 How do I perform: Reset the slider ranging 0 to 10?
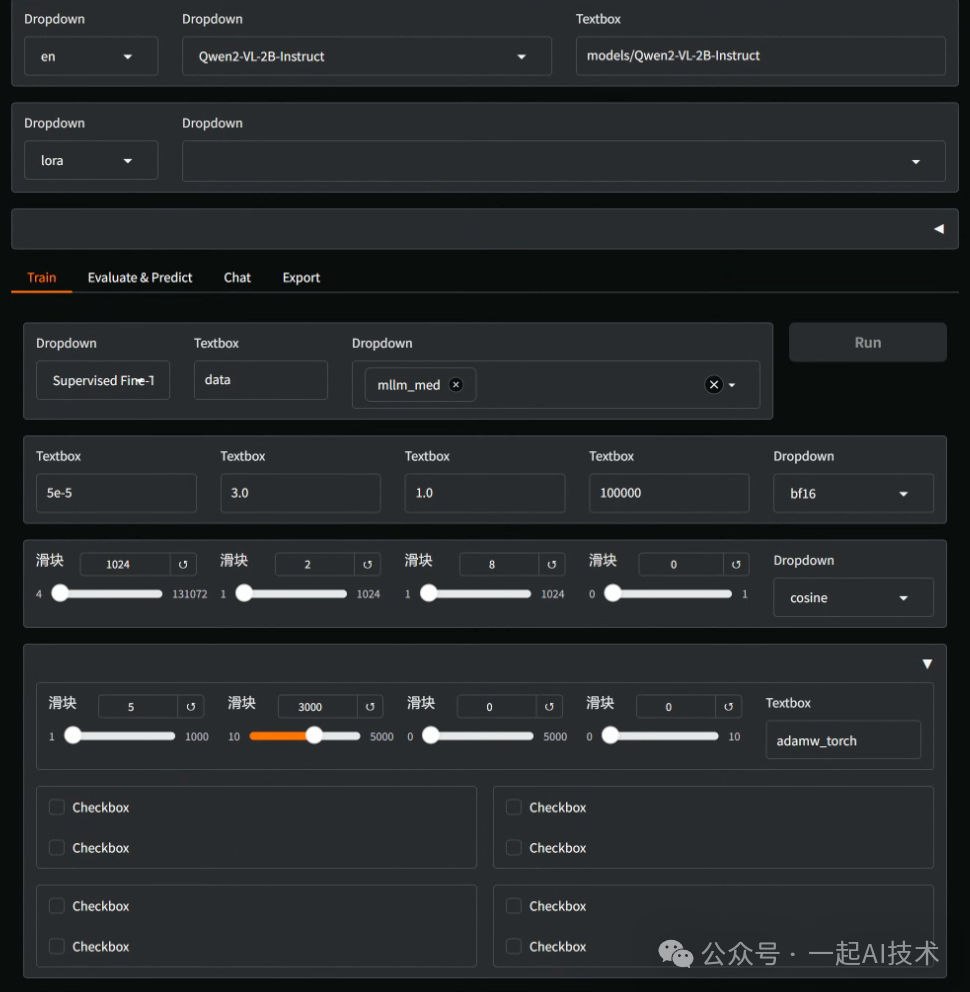point(728,707)
